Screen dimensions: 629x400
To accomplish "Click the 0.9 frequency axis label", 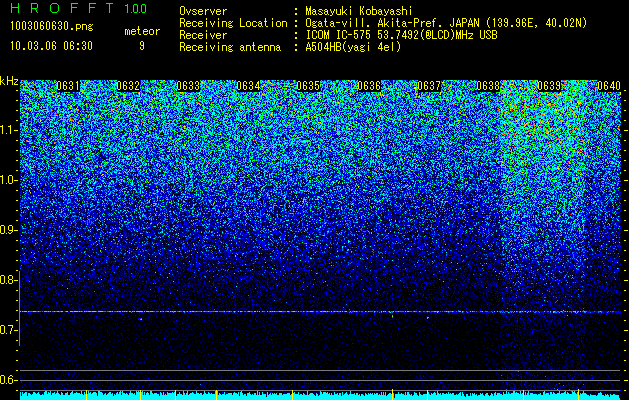I will point(8,230).
